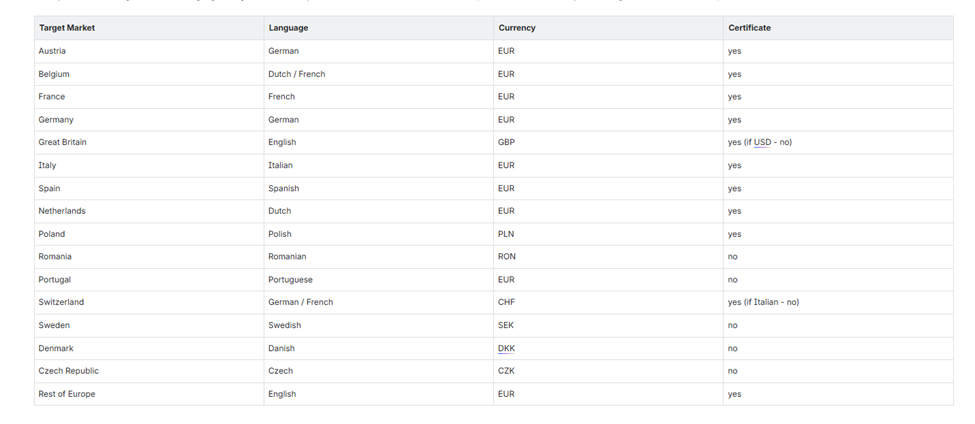Click the SEK currency cell
Screen dimensions: 975x424
pos(506,325)
